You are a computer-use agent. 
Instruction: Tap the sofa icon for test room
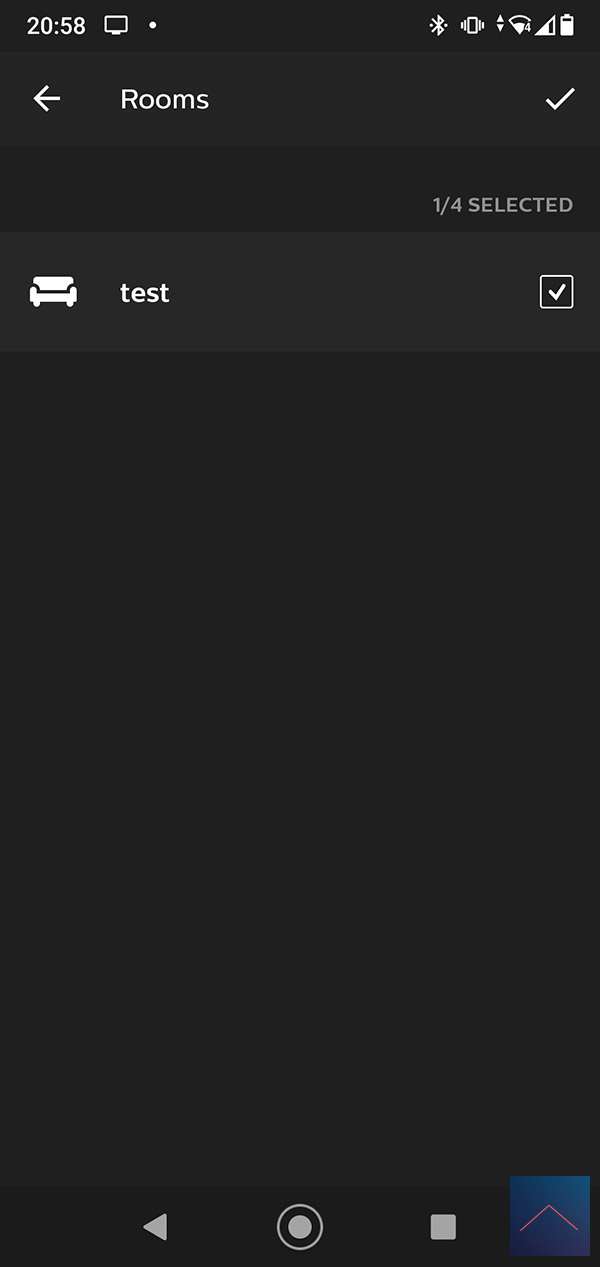point(53,292)
